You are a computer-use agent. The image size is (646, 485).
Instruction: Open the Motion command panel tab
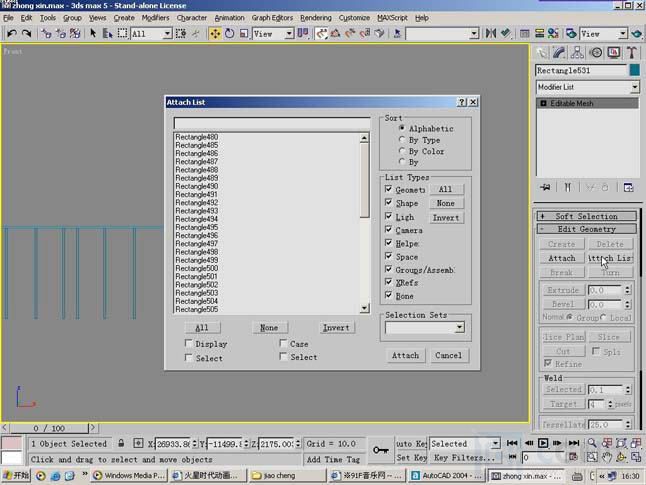point(596,53)
